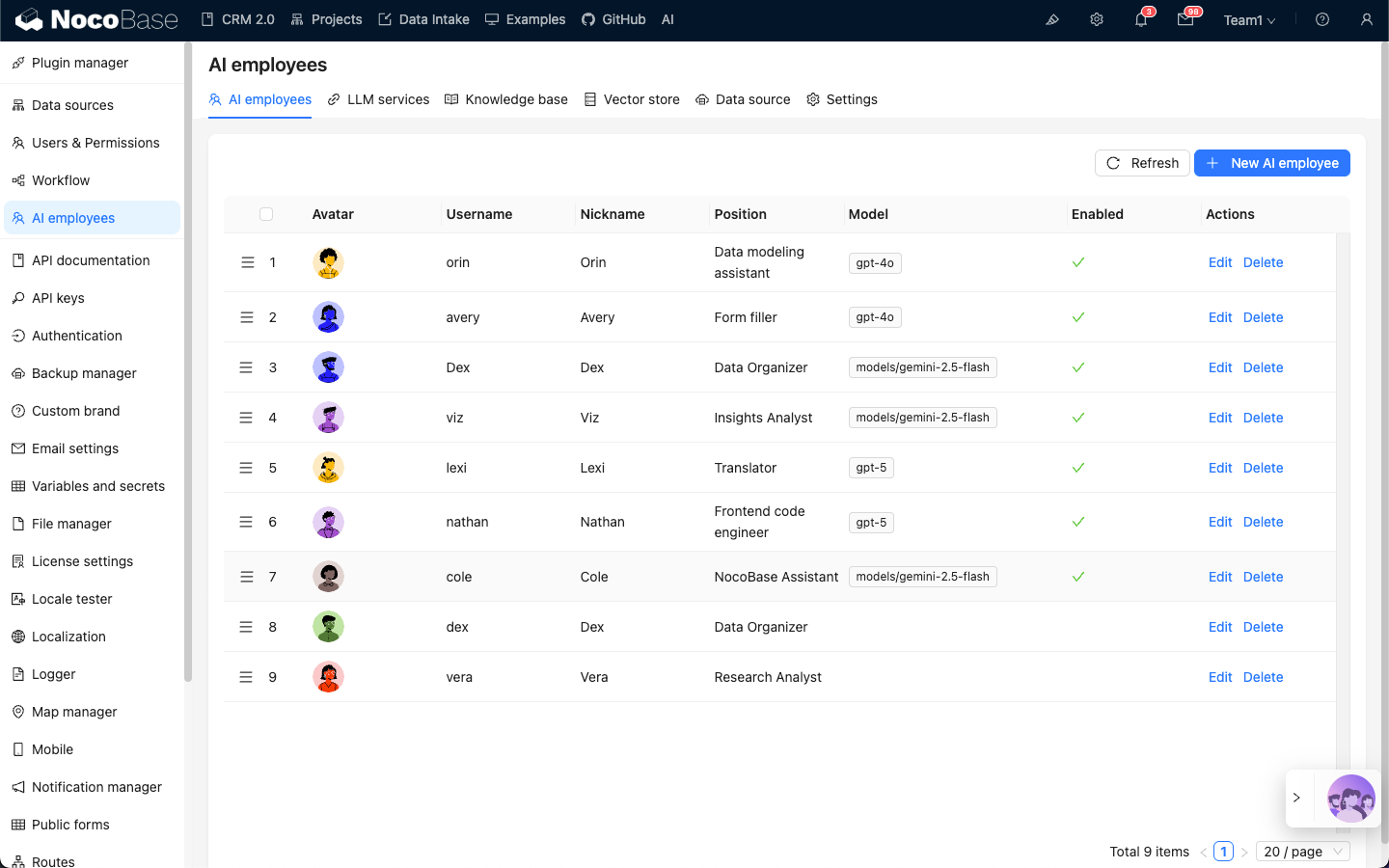This screenshot has width=1389, height=868.
Task: Click Orin's avatar image
Action: (x=329, y=262)
